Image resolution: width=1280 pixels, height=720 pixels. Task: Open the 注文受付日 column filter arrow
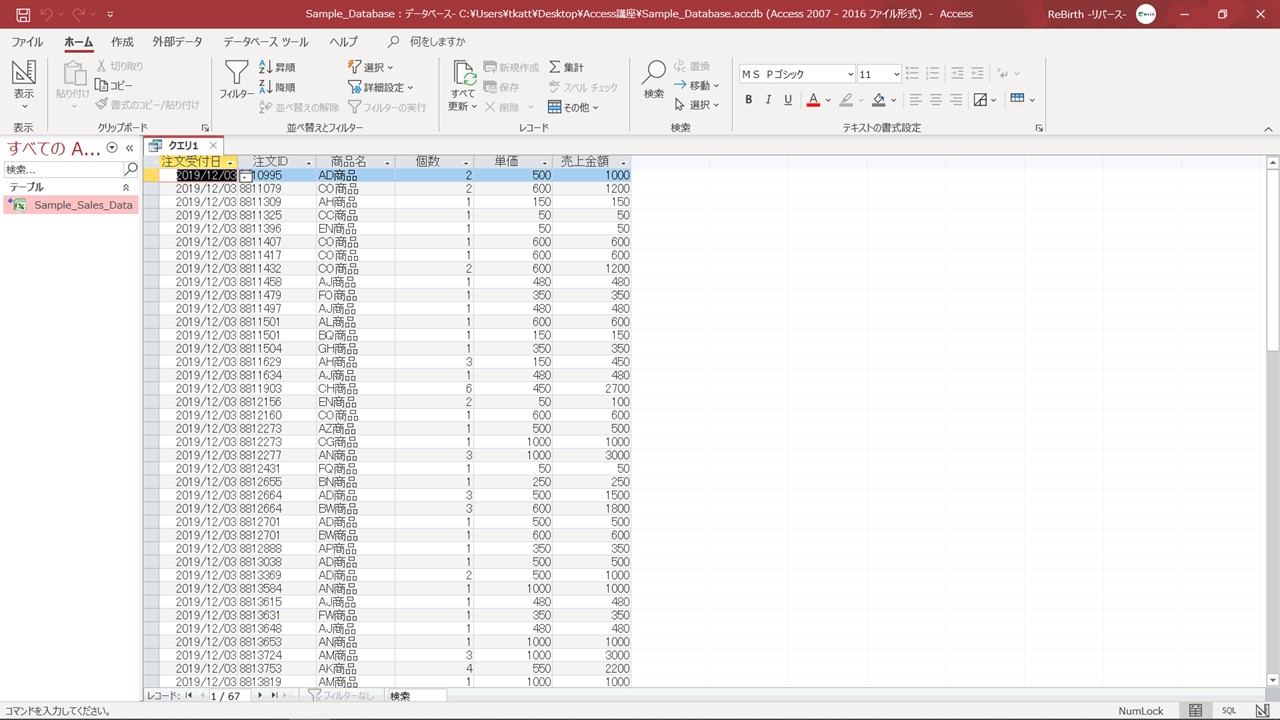coord(231,162)
